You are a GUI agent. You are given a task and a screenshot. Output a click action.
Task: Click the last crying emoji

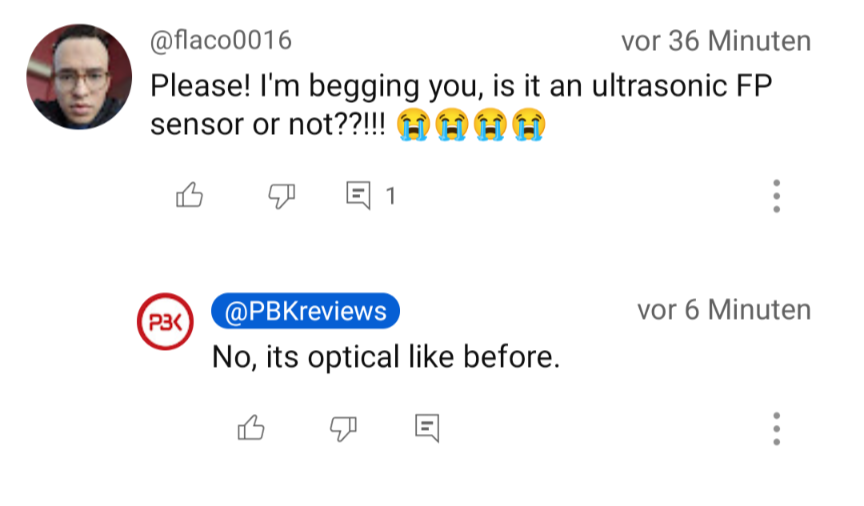[x=528, y=126]
